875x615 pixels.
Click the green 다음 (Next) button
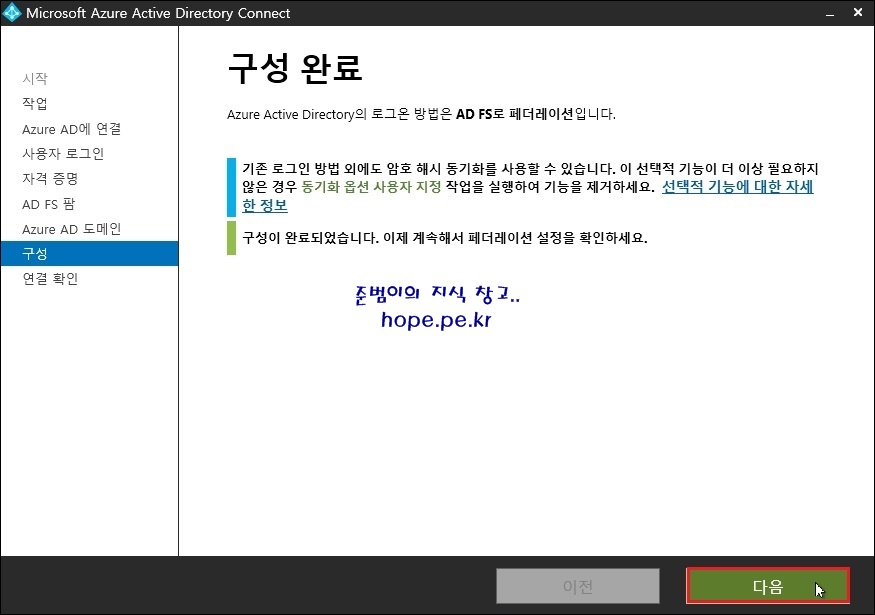pos(768,585)
